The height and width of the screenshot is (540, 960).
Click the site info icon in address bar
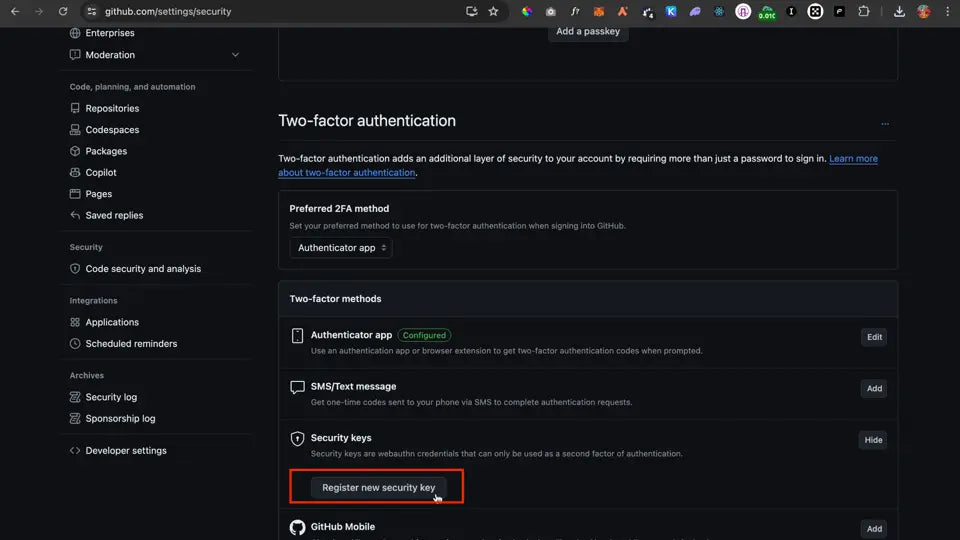click(91, 11)
